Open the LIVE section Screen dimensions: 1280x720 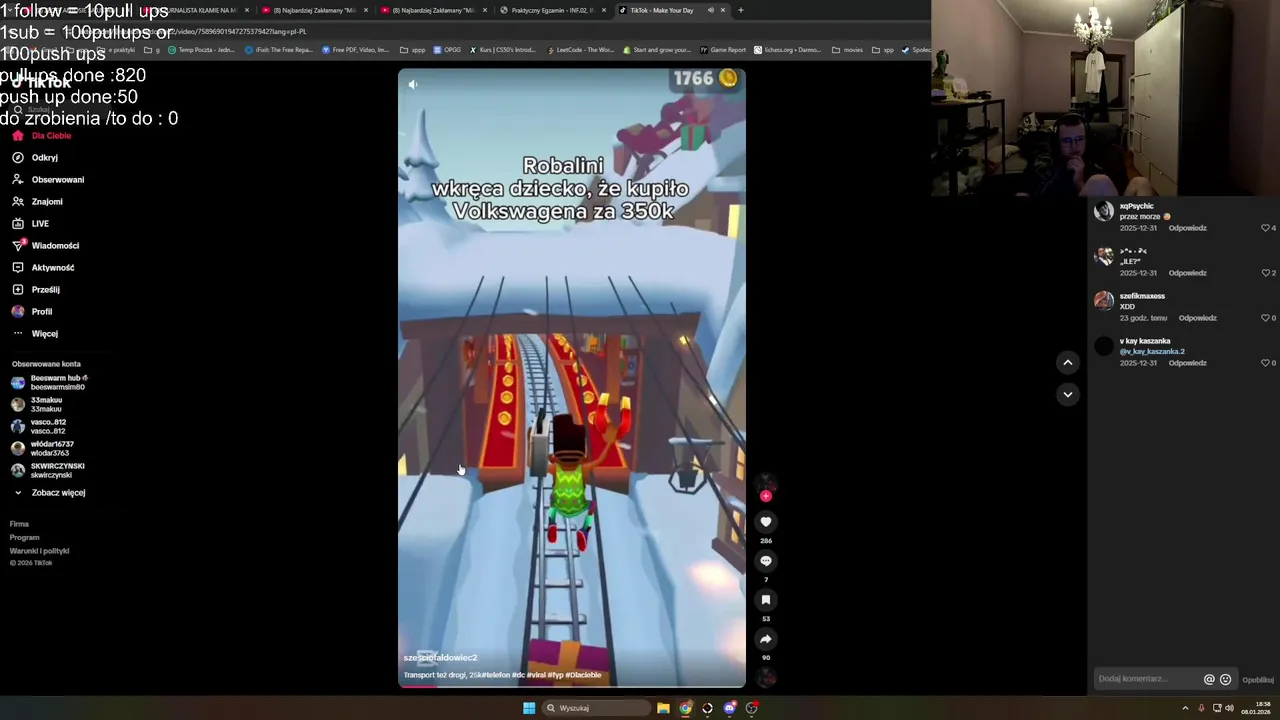[x=30, y=224]
